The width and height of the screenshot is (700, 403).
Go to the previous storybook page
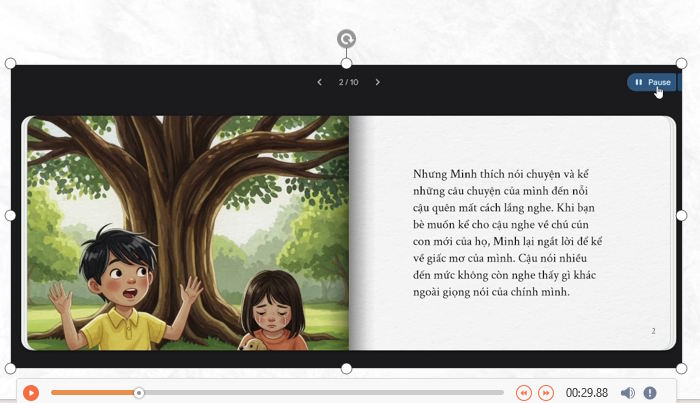point(320,82)
